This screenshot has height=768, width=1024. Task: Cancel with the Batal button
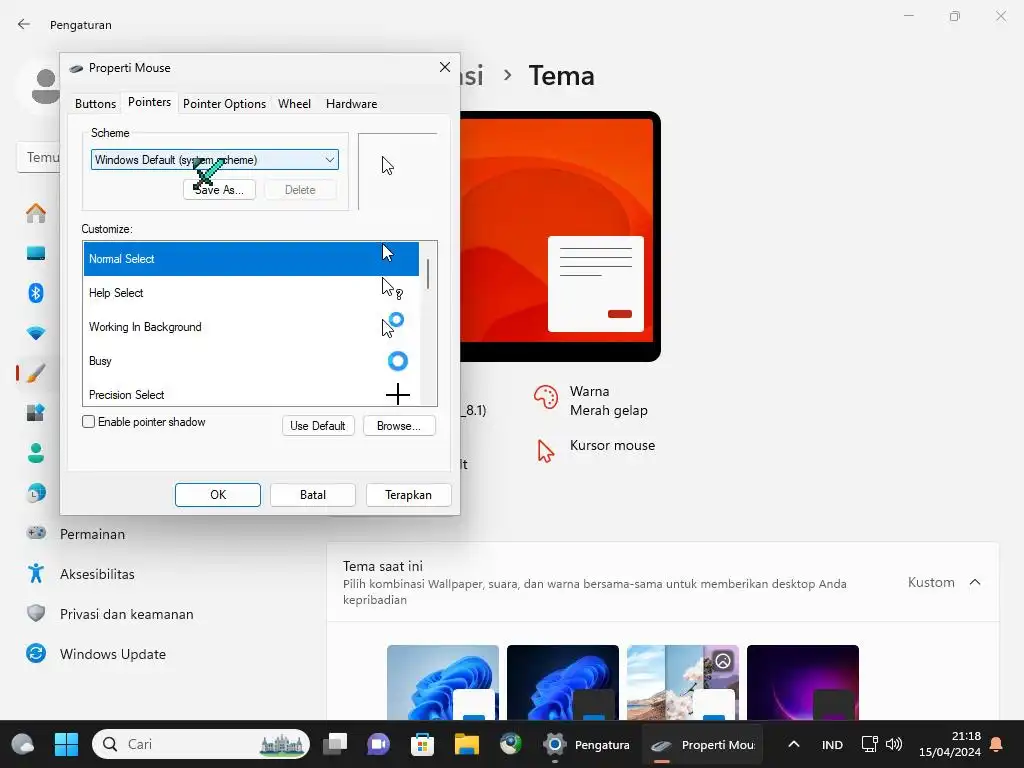point(313,495)
